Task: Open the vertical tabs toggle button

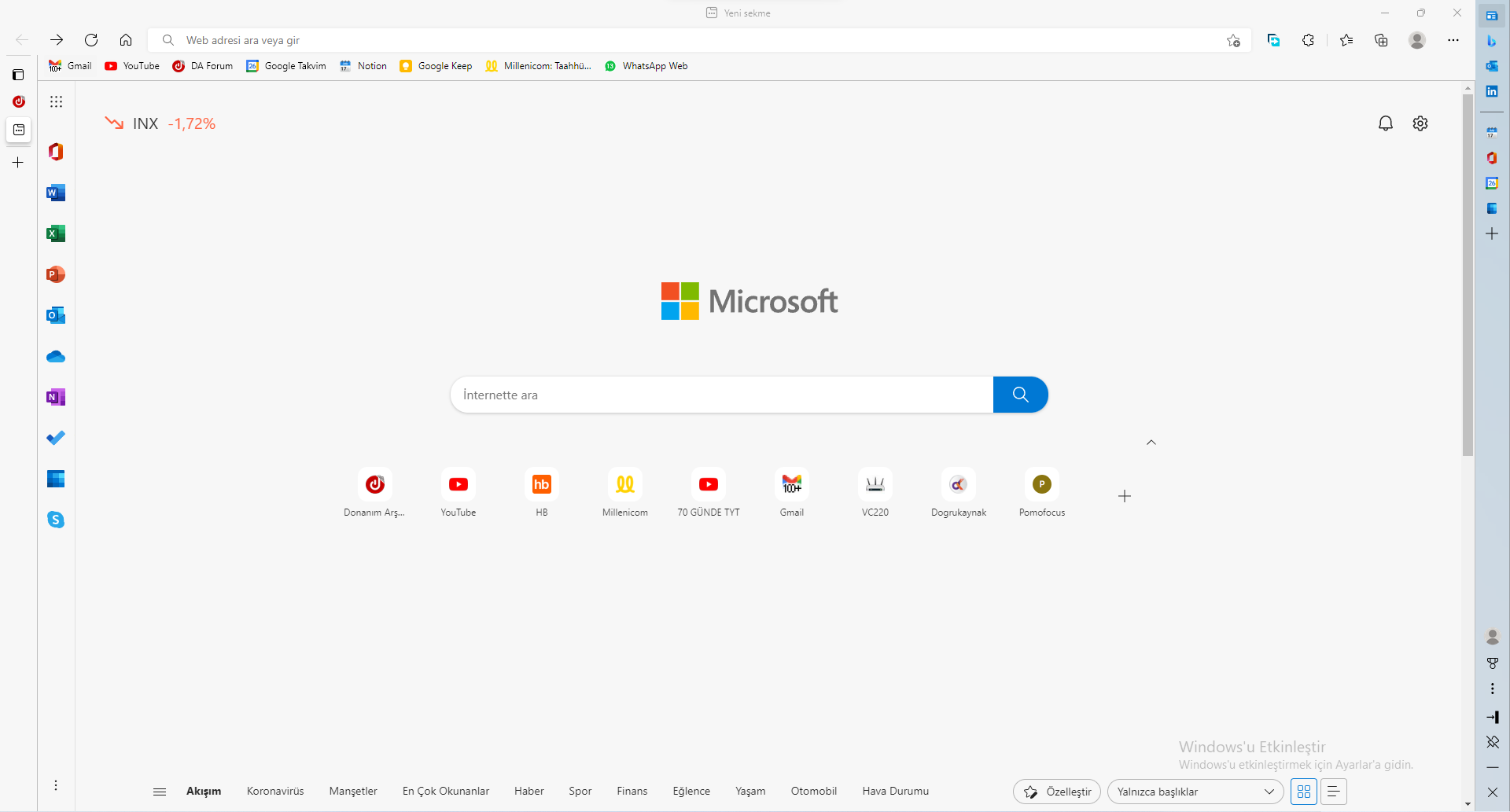Action: [18, 75]
